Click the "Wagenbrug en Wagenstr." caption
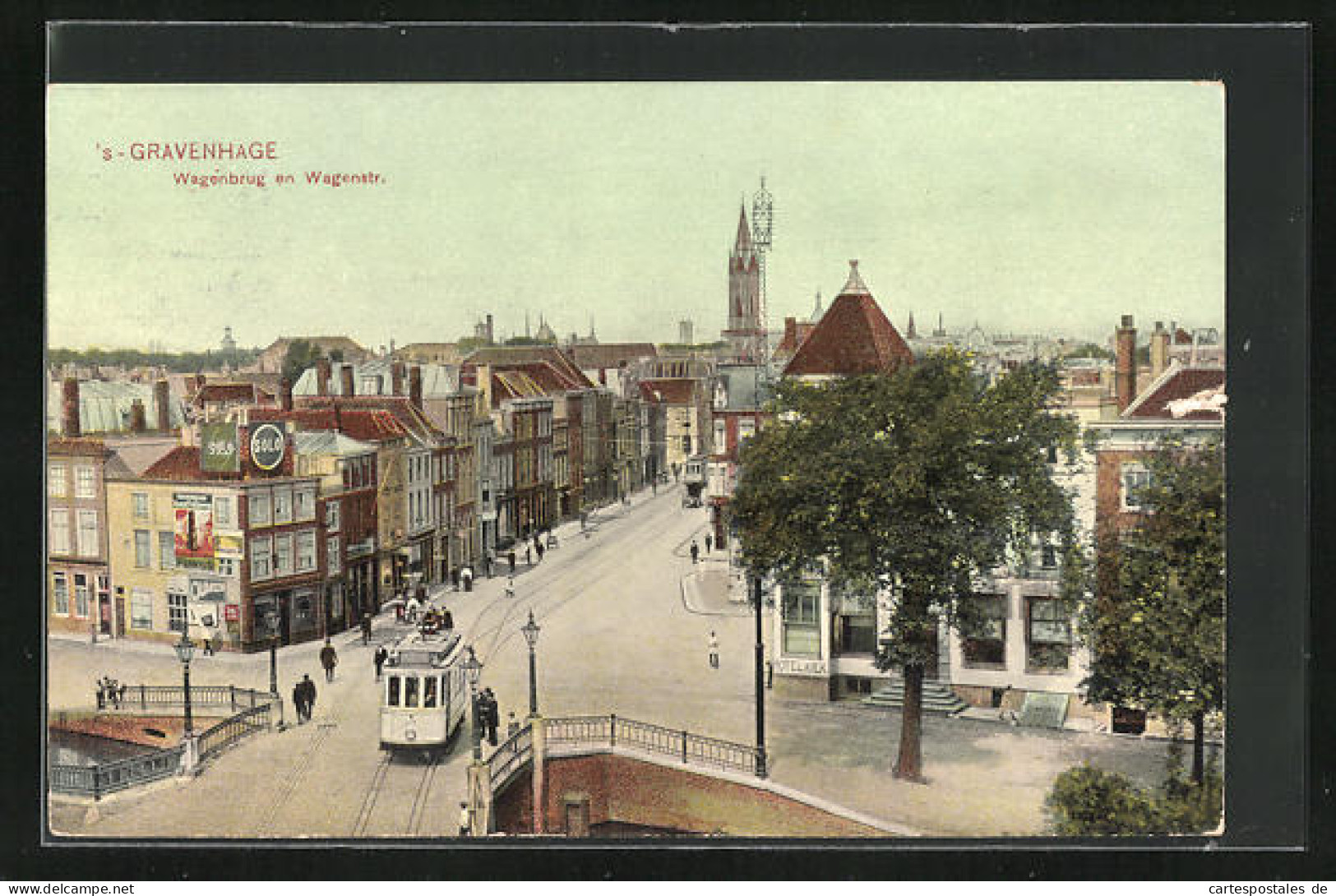1336x896 pixels. (x=280, y=177)
